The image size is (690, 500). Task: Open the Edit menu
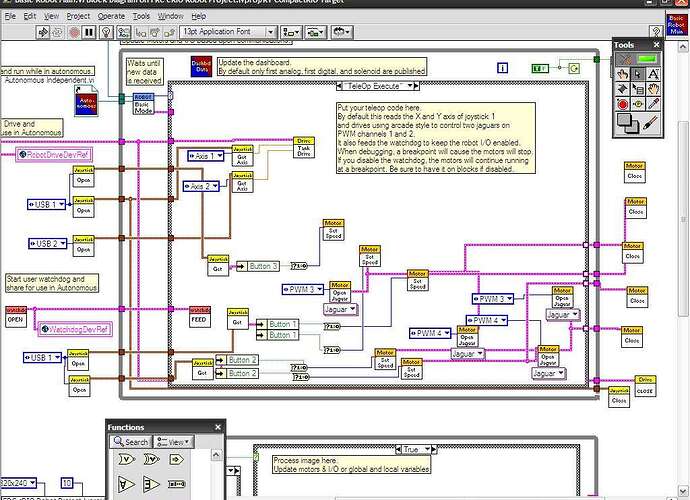pos(29,16)
